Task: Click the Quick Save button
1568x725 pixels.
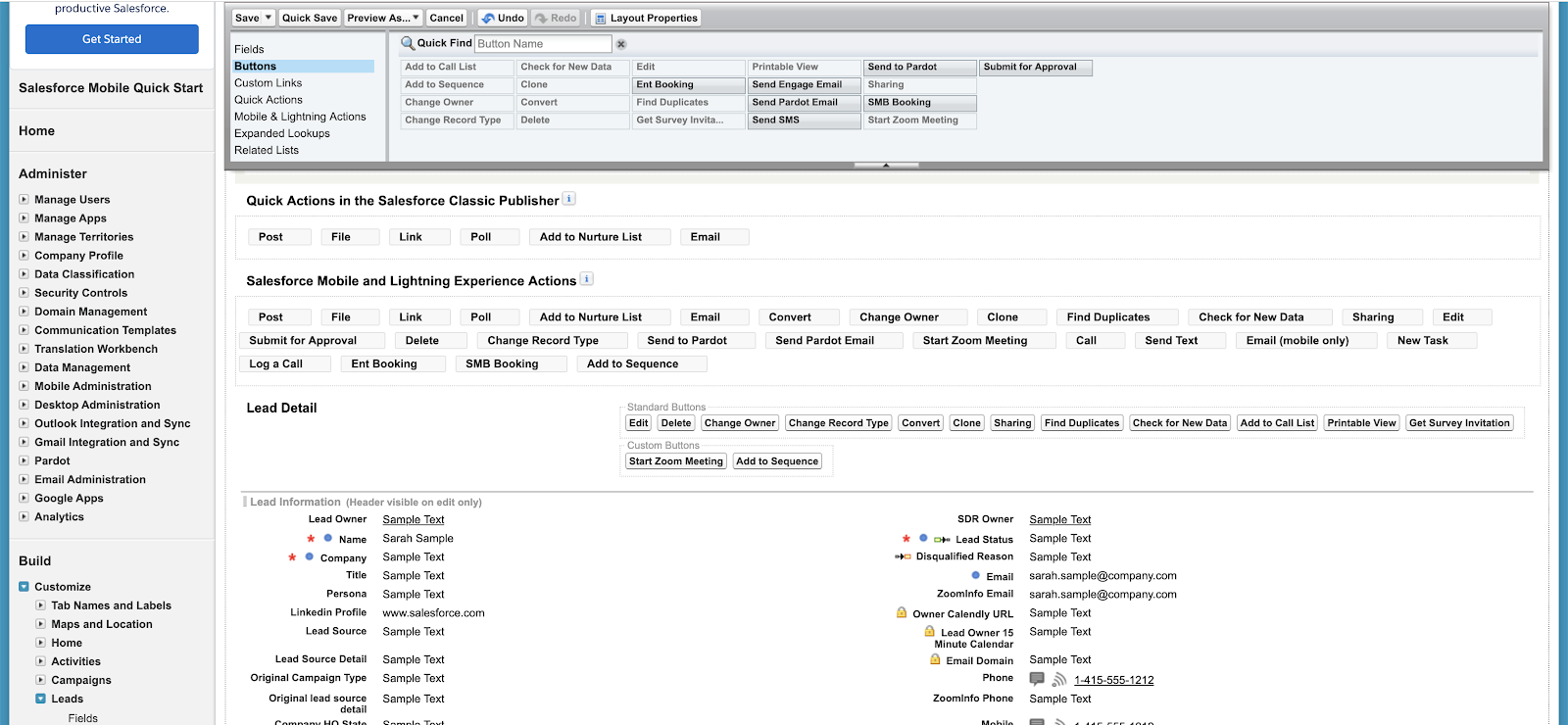Action: (x=310, y=18)
